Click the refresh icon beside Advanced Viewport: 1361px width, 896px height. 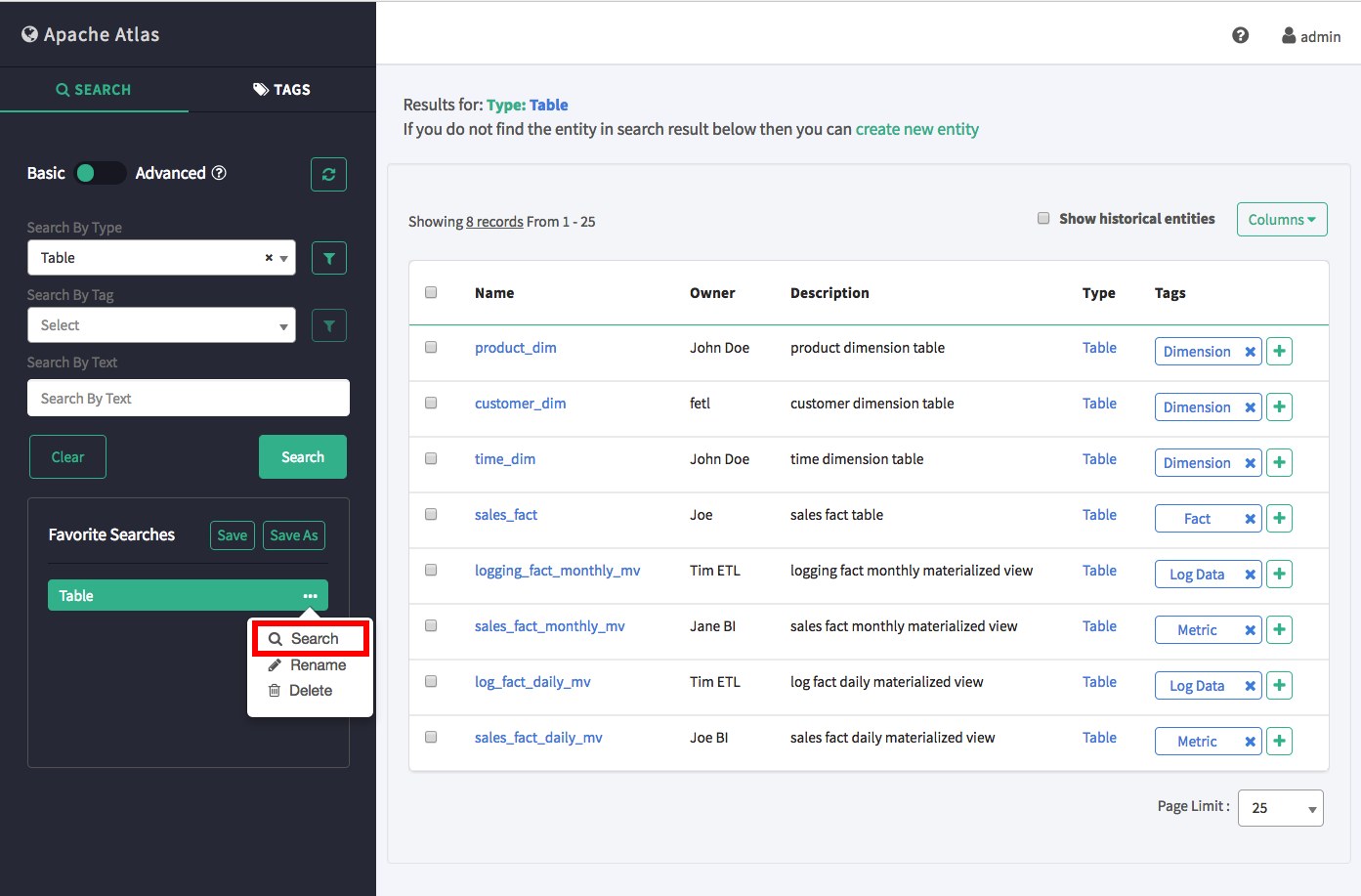[x=328, y=174]
